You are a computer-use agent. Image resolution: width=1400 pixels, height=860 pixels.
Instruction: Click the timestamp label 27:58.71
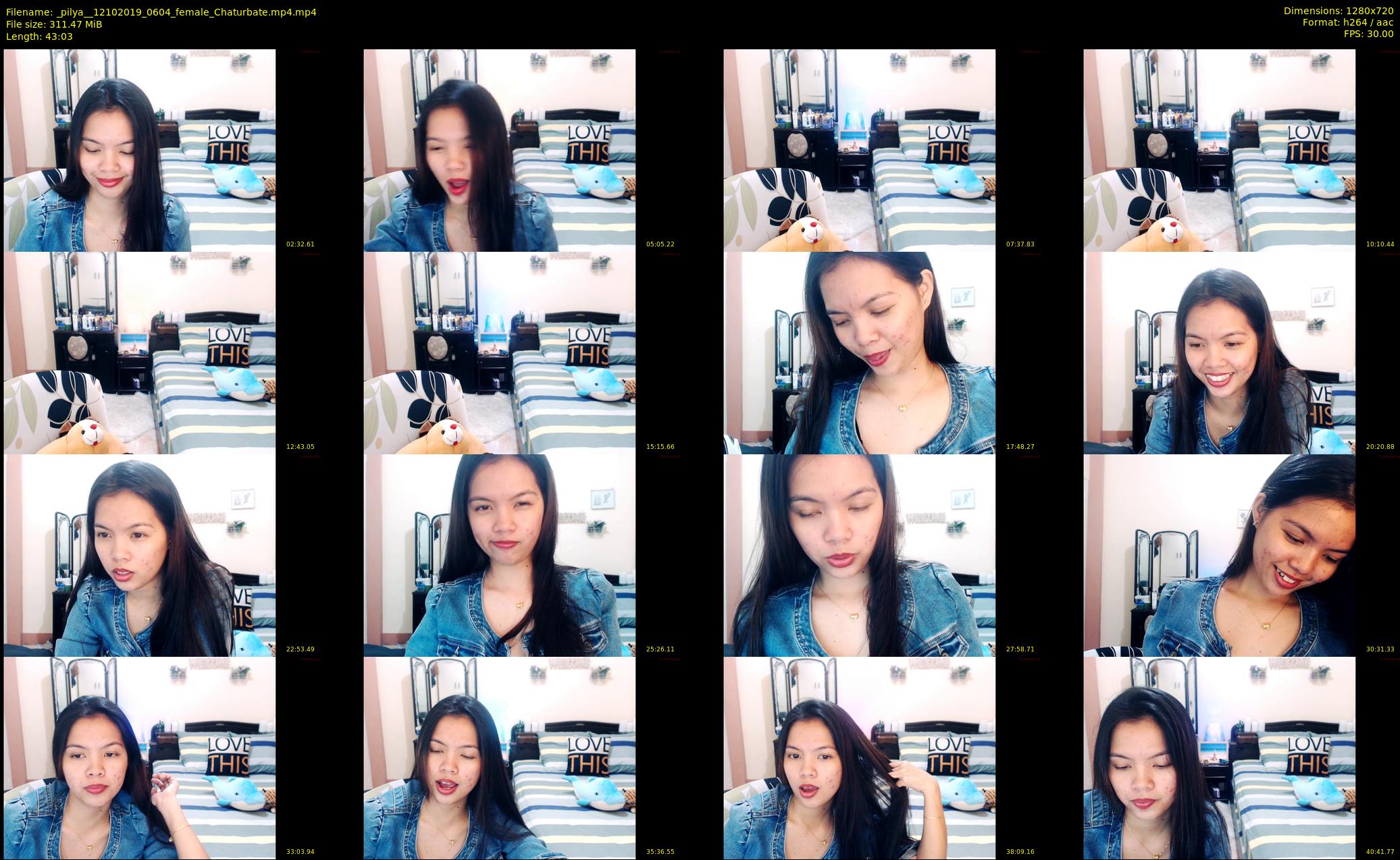[x=1020, y=649]
